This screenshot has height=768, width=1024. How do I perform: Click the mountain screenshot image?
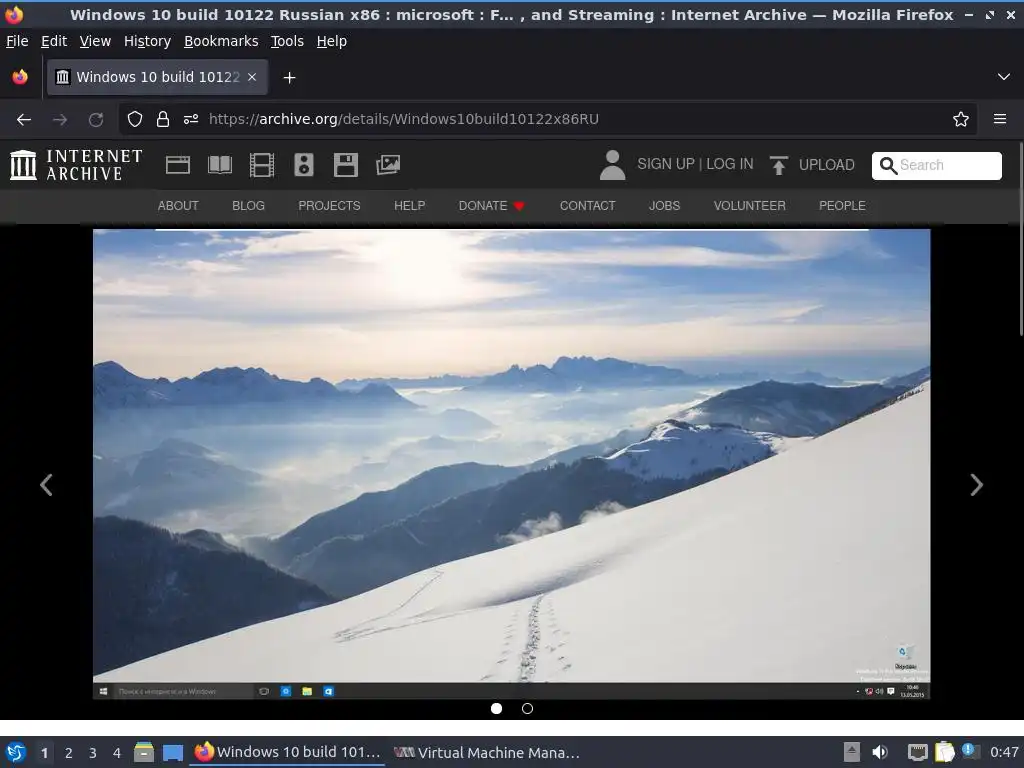[511, 464]
